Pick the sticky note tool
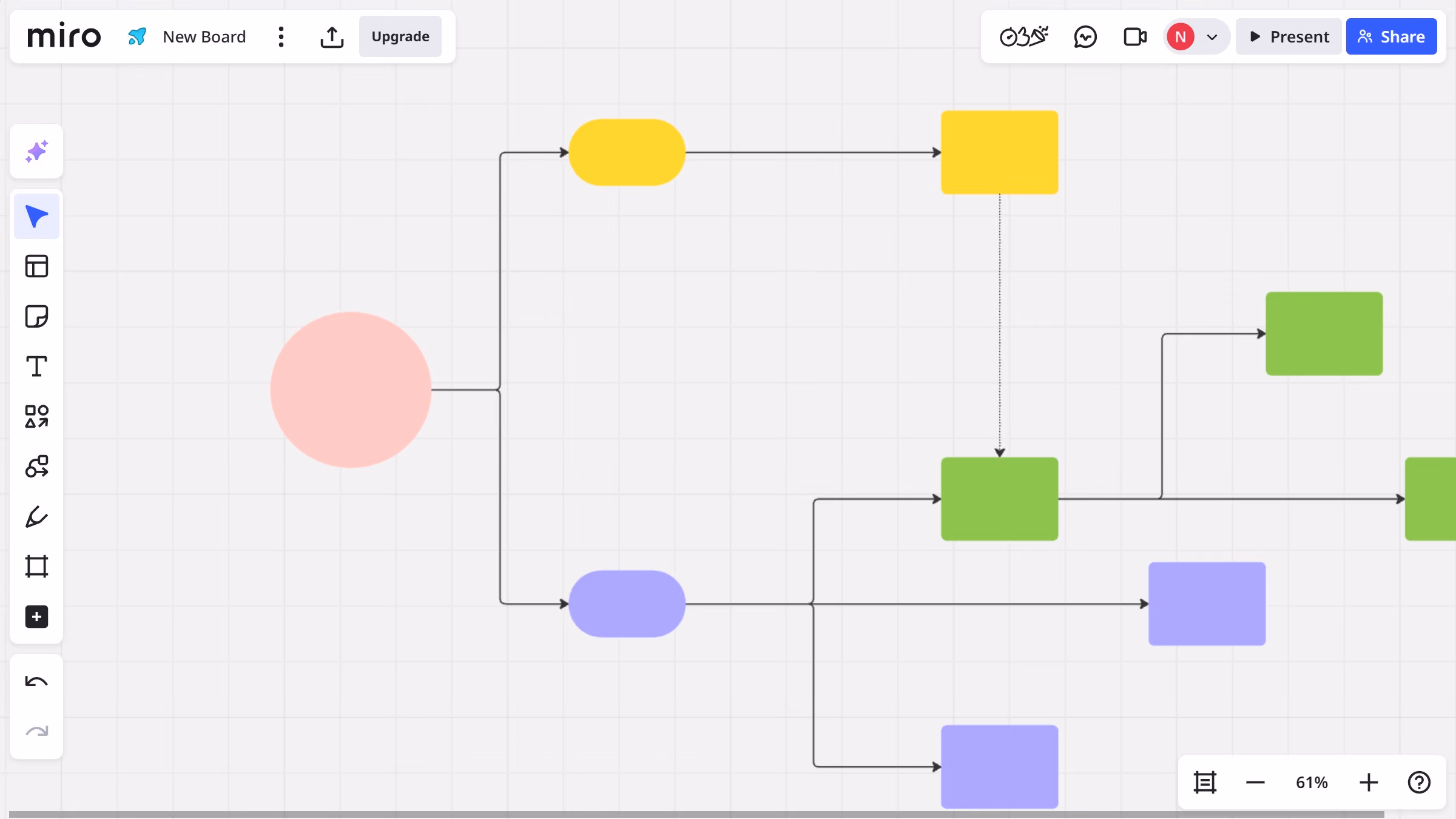Viewport: 1456px width, 819px height. 36,317
